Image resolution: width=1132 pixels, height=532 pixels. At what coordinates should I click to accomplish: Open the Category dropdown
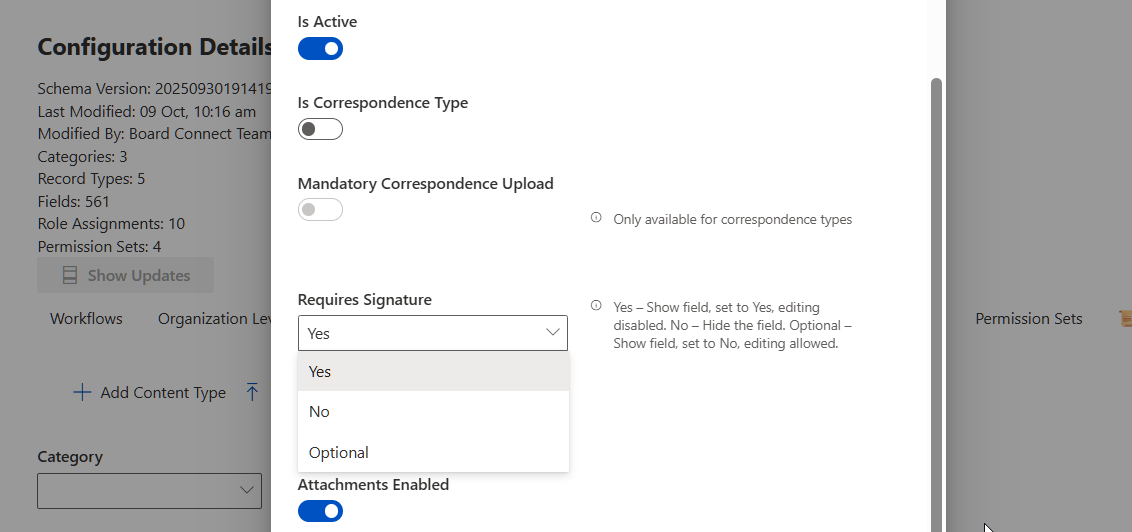149,490
